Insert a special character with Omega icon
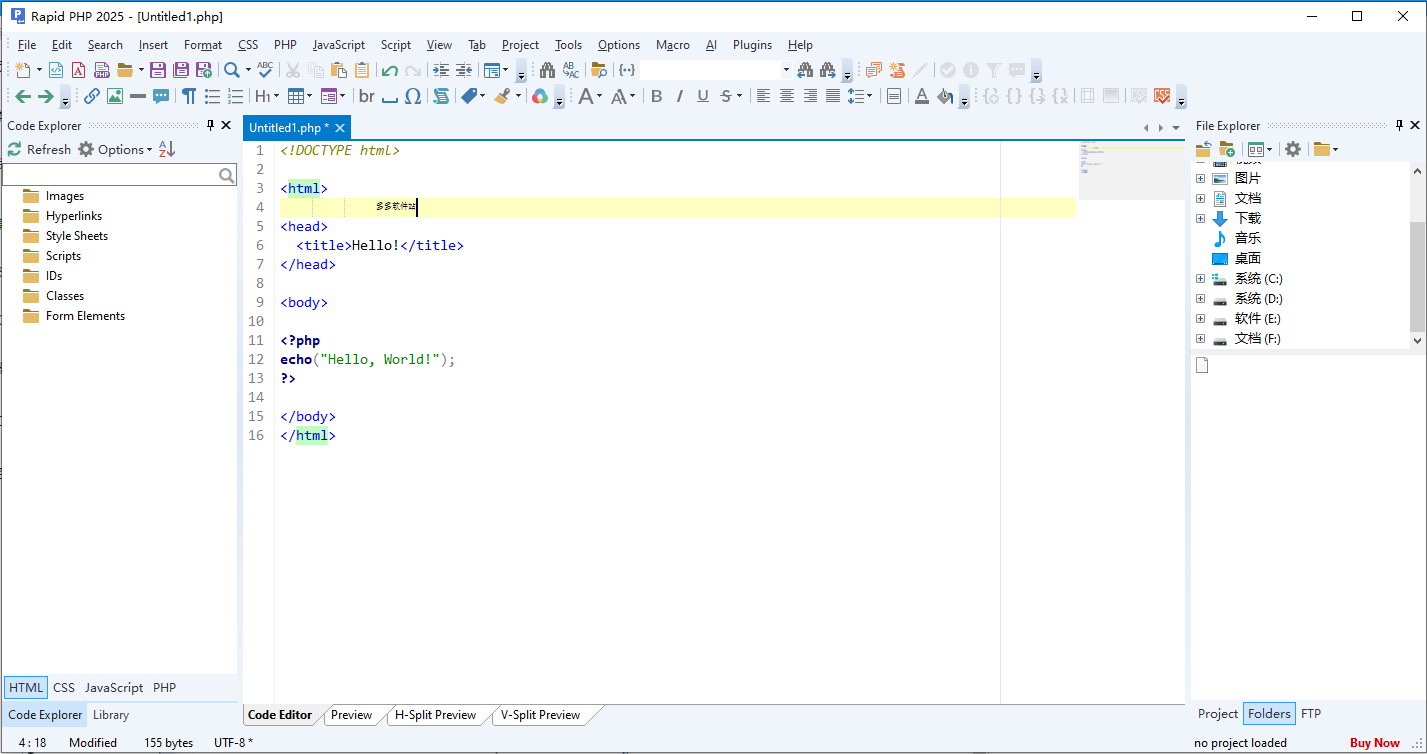 click(x=412, y=96)
